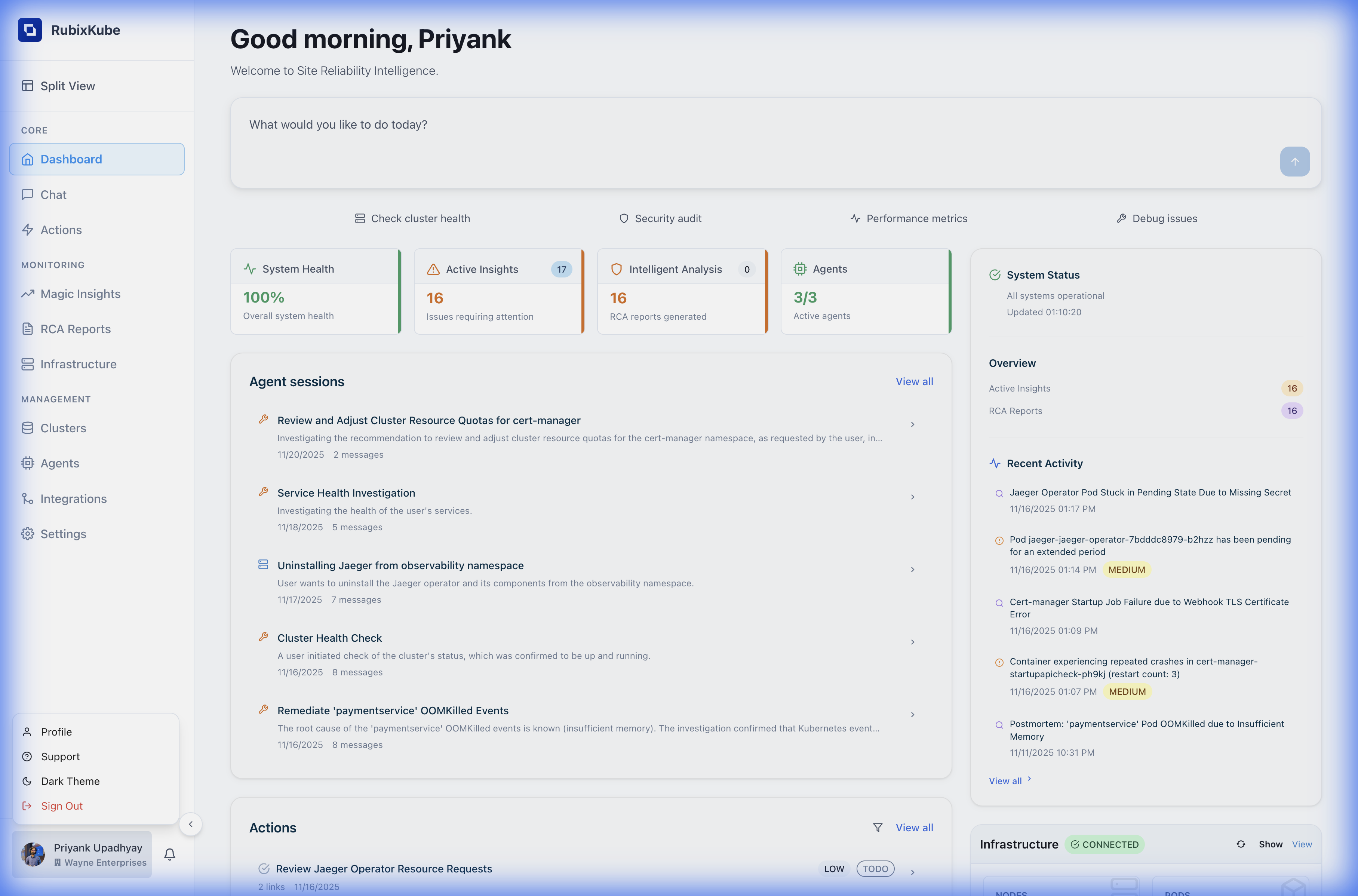Select Sign Out from the user menu
The width and height of the screenshot is (1358, 896).
(62, 806)
